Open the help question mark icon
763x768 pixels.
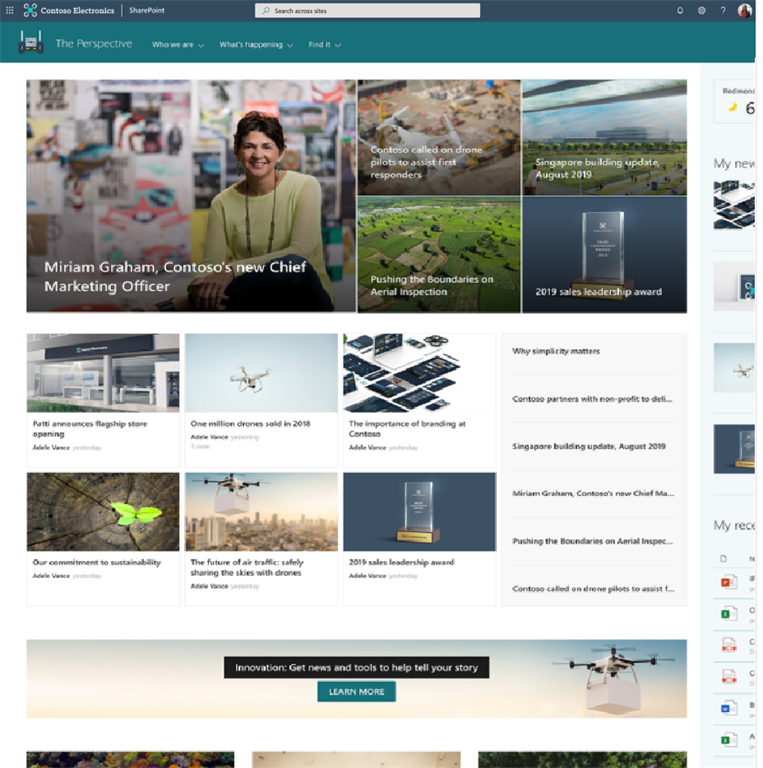pyautogui.click(x=723, y=10)
